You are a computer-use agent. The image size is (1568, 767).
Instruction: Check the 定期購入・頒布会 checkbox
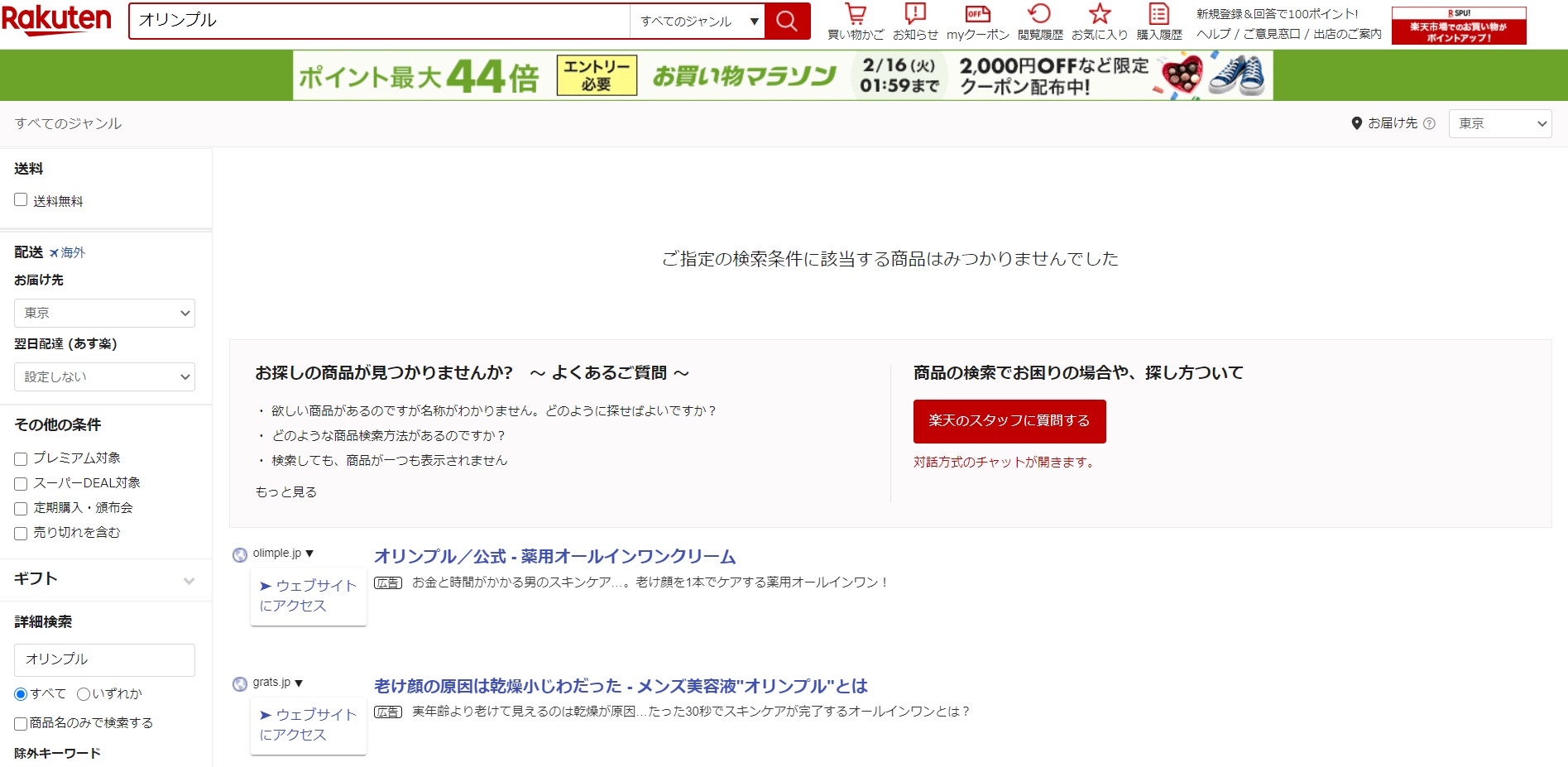coord(21,509)
